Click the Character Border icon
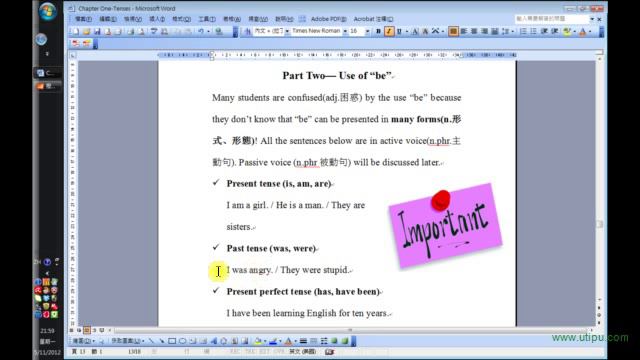Image resolution: width=640 pixels, height=360 pixels. 415,31
